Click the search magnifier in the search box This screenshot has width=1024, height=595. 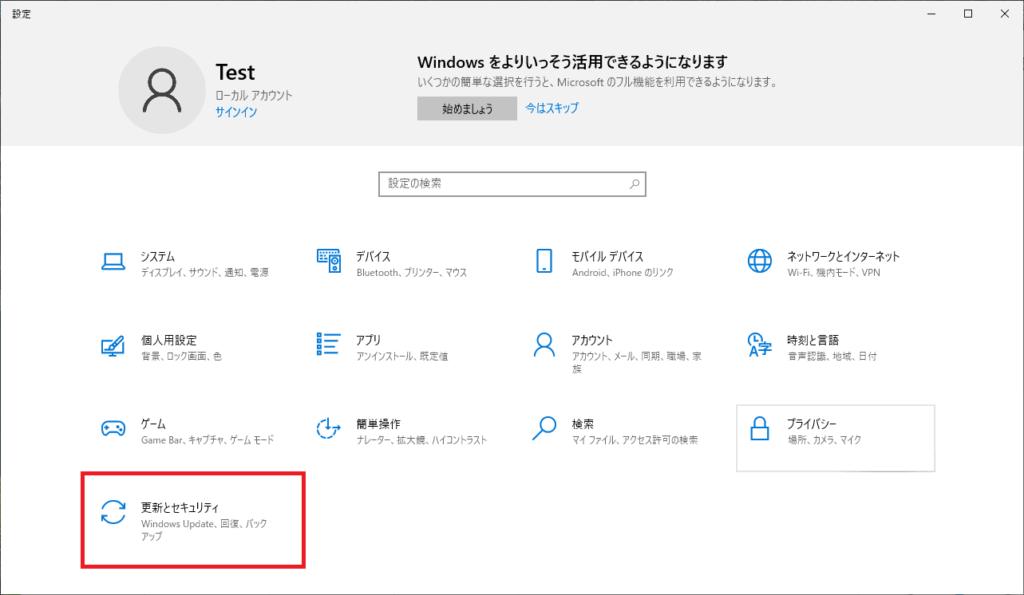(x=633, y=184)
